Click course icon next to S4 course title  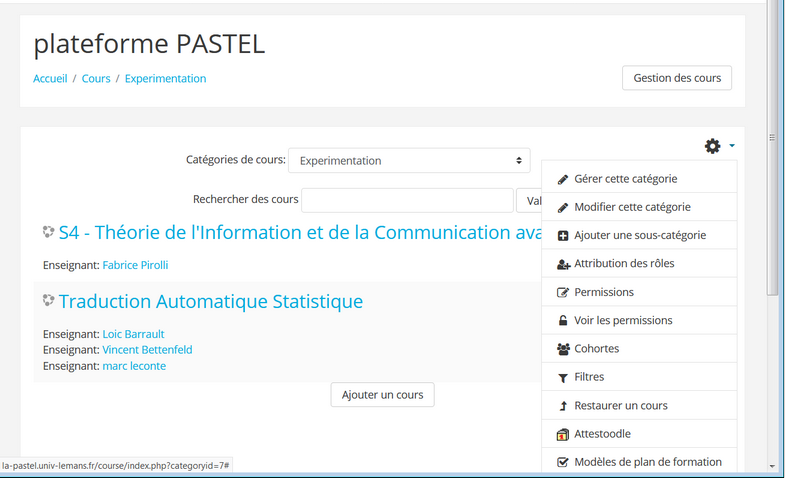click(x=48, y=232)
